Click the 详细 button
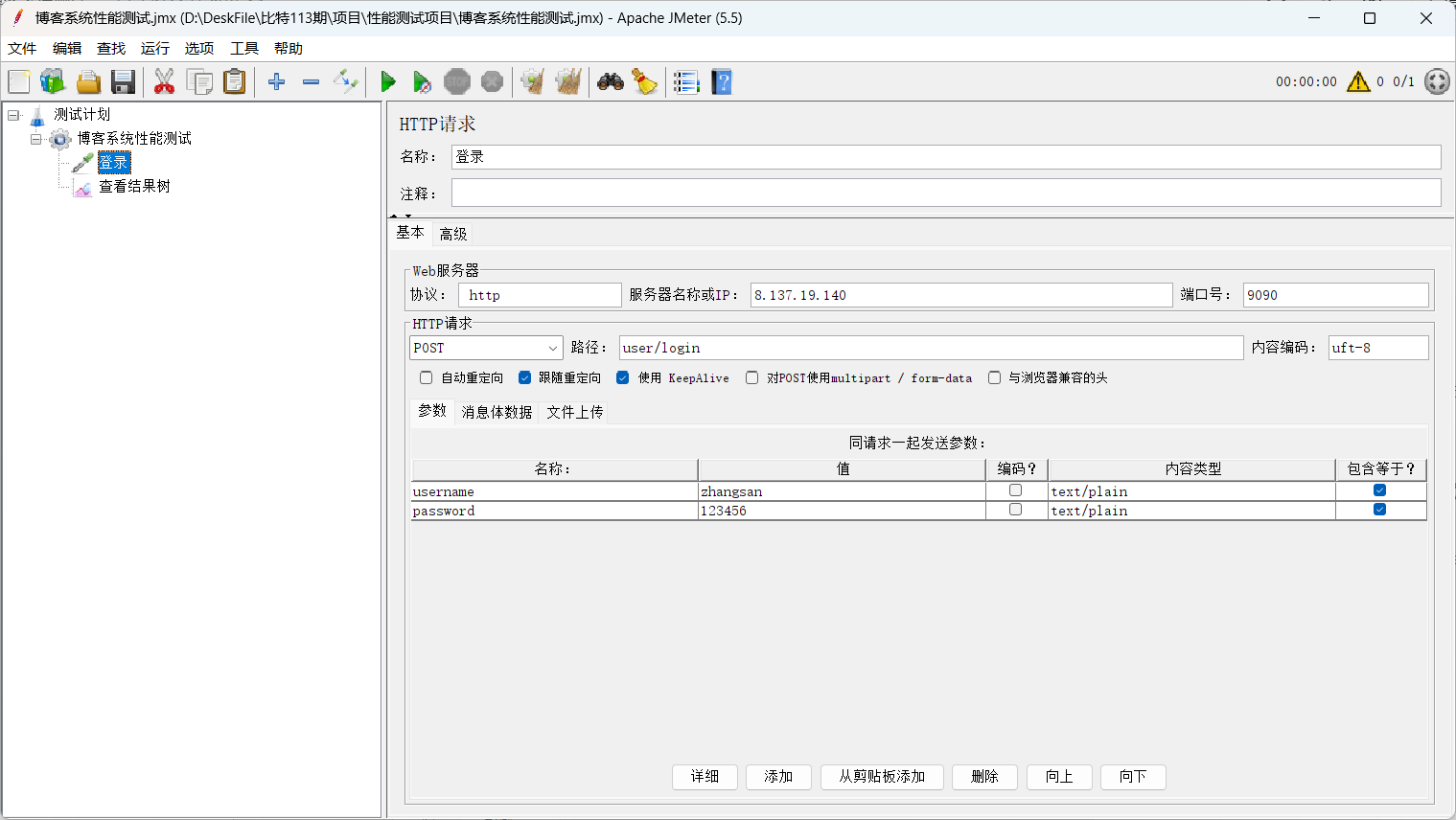The width and height of the screenshot is (1456, 820). coord(705,777)
